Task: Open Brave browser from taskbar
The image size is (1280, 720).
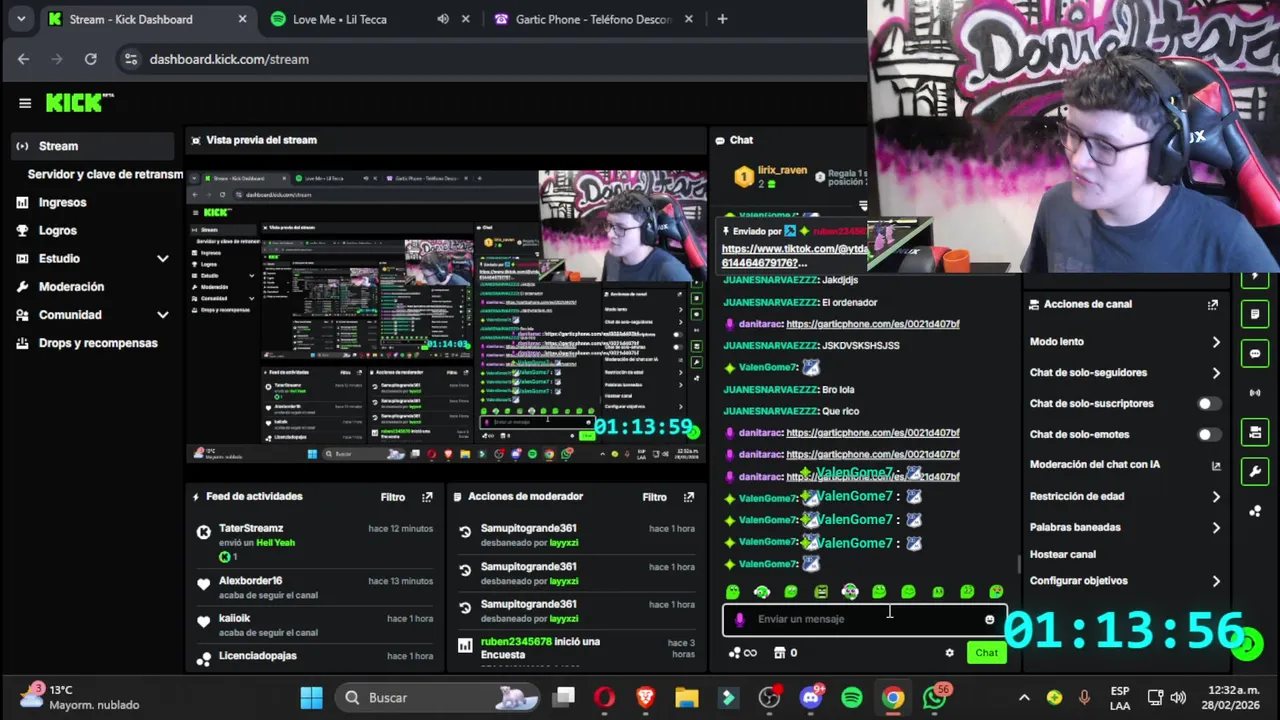Action: tap(645, 697)
